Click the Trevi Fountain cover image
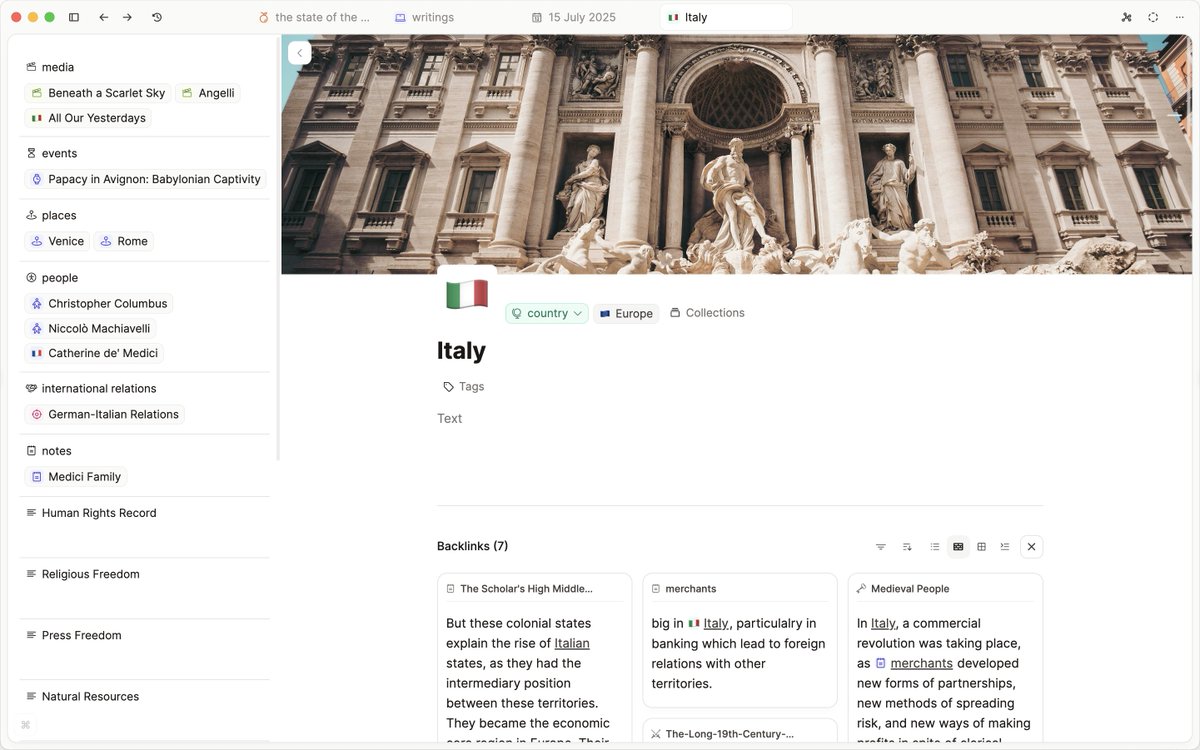The height and width of the screenshot is (750, 1200). 736,154
